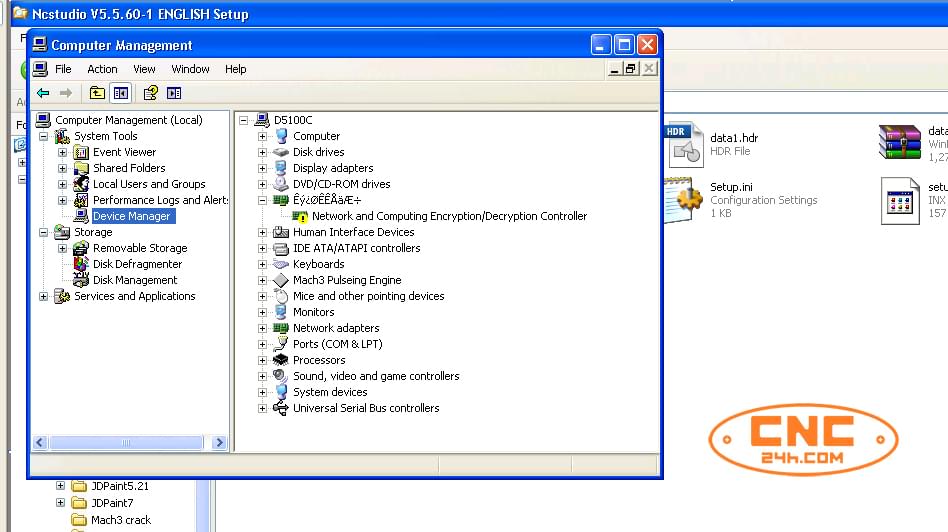This screenshot has width=948, height=532.
Task: Click the Sound, video and game controllers icon
Action: pyautogui.click(x=281, y=376)
